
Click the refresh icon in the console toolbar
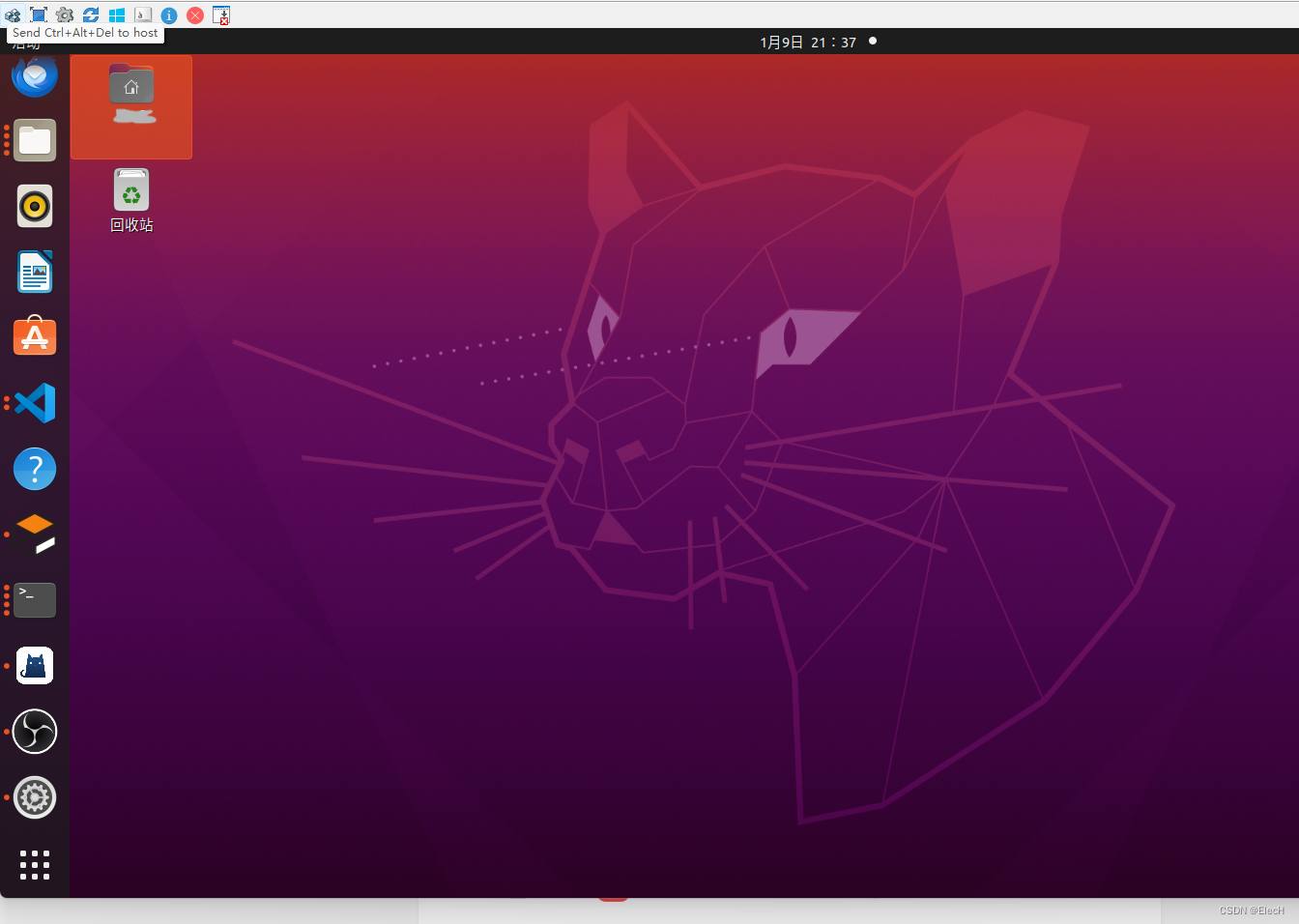point(90,14)
